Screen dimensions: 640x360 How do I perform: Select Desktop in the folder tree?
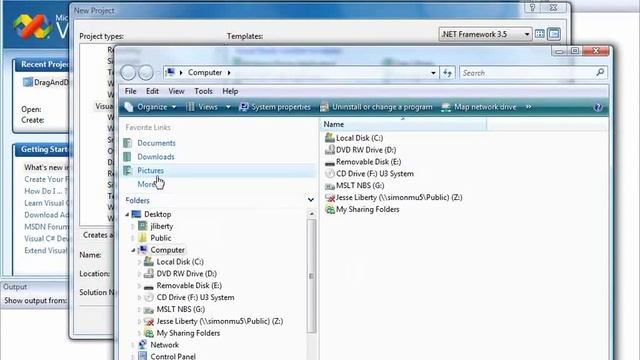tap(158, 214)
